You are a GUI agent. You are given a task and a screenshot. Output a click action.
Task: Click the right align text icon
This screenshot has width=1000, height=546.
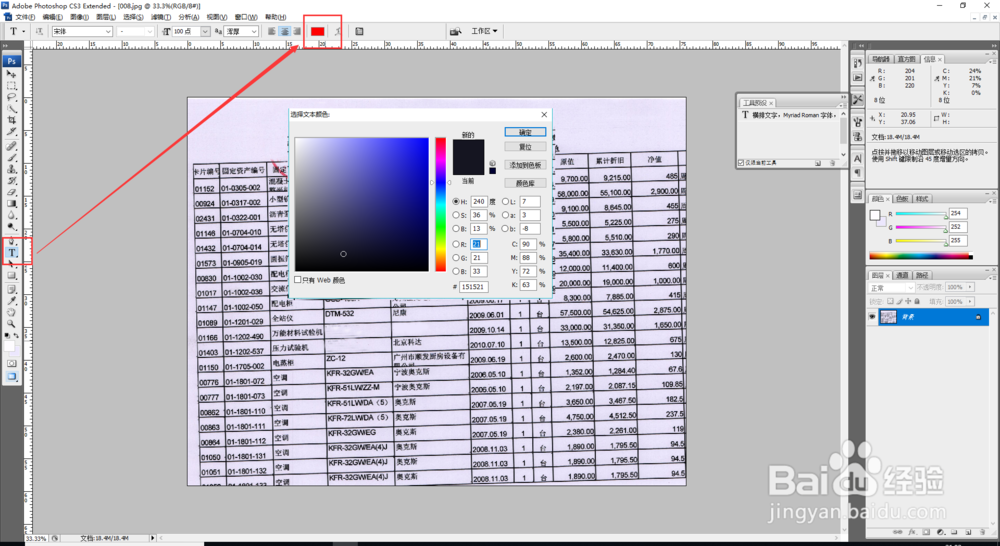(297, 31)
